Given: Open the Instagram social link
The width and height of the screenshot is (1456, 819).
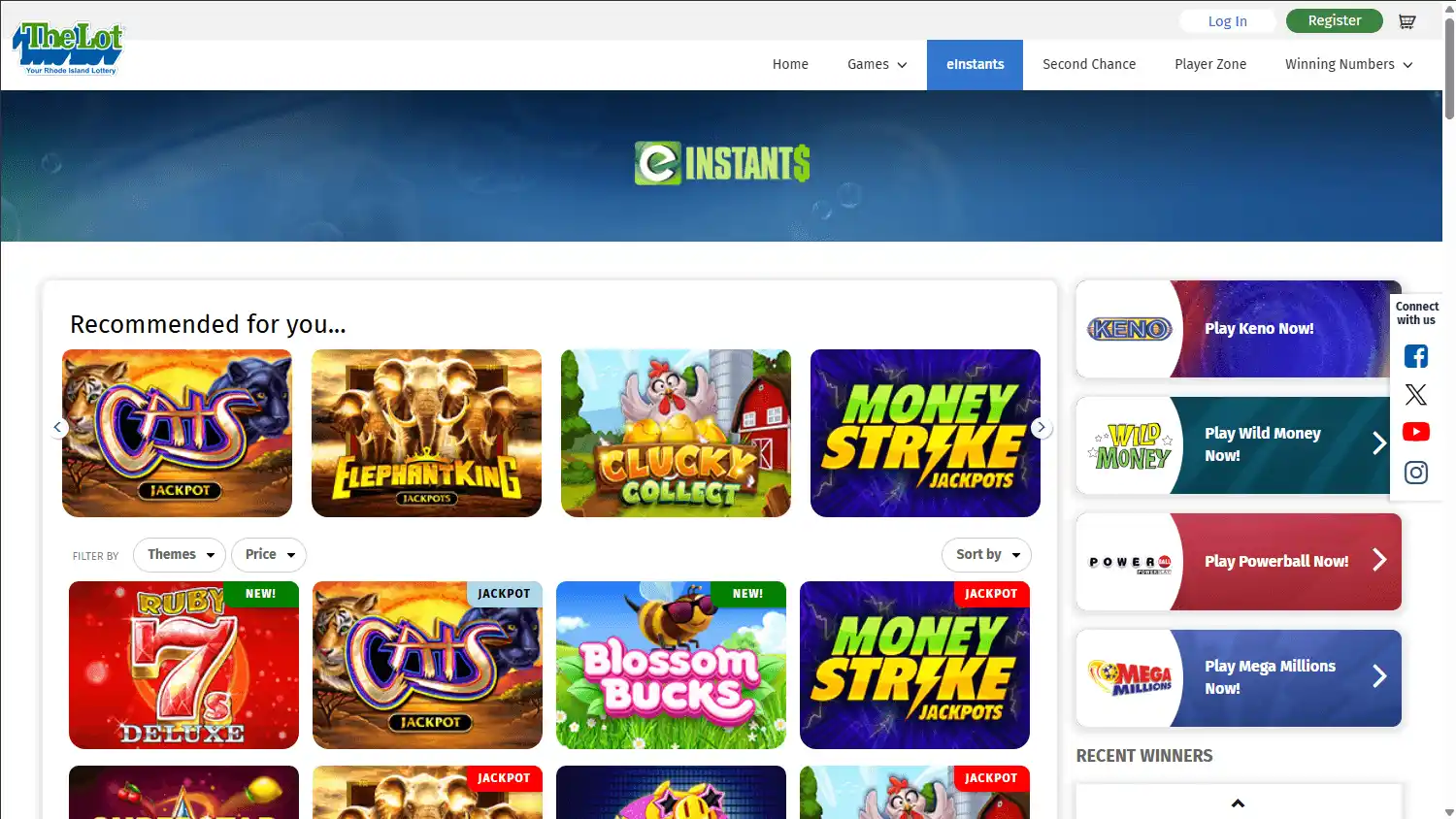Looking at the screenshot, I should tap(1416, 473).
